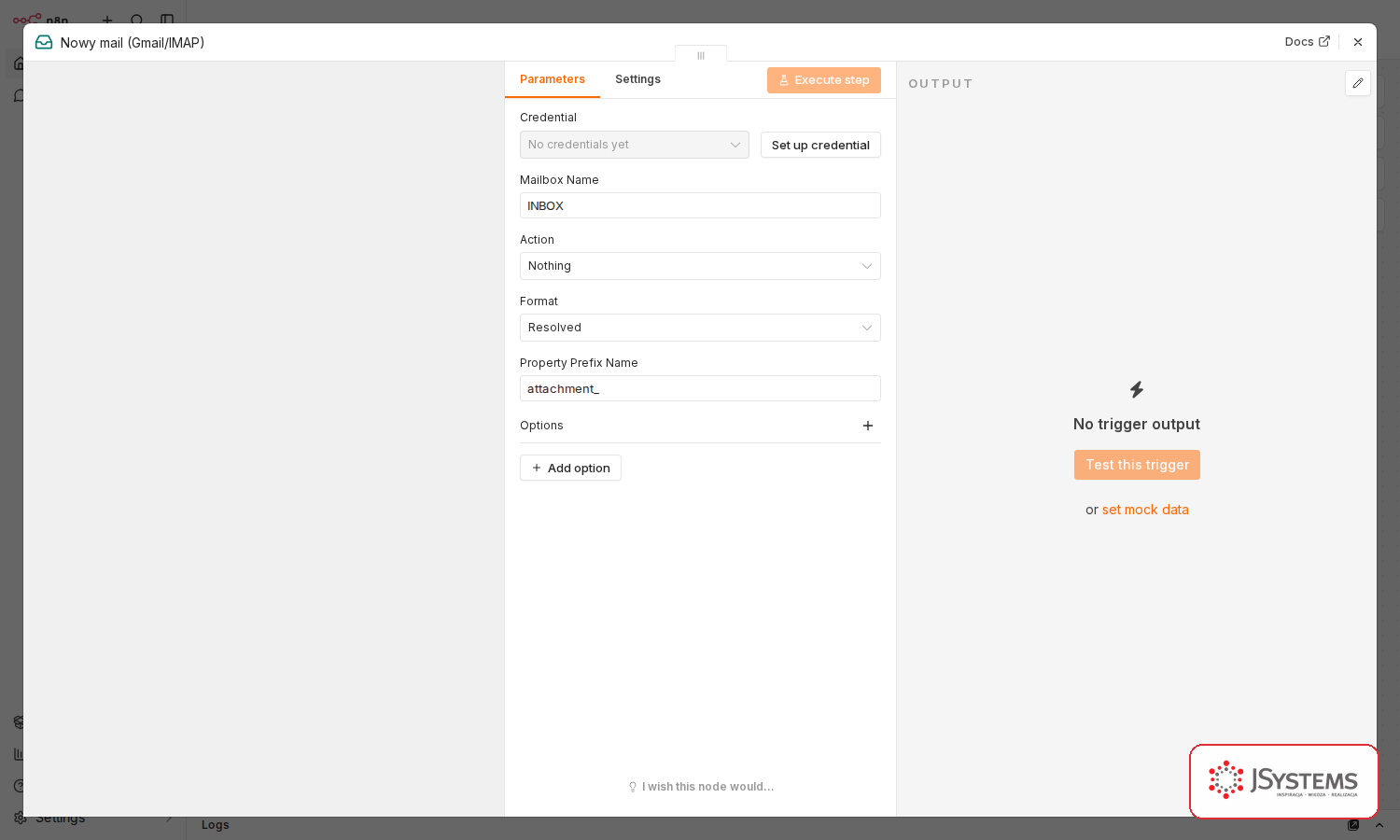Click the node title Nowy mail (Gmail/IMAP)
The image size is (1400, 840).
pyautogui.click(x=133, y=43)
